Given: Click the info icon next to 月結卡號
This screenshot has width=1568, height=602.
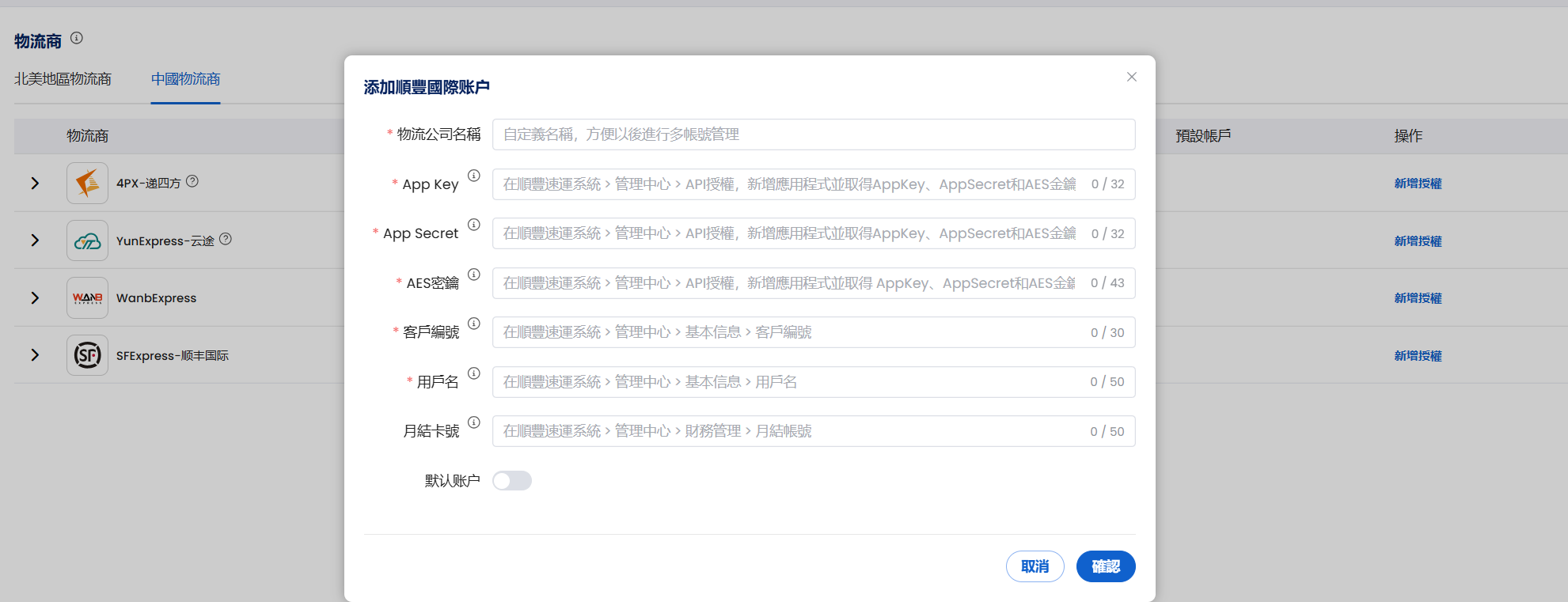Looking at the screenshot, I should point(473,422).
